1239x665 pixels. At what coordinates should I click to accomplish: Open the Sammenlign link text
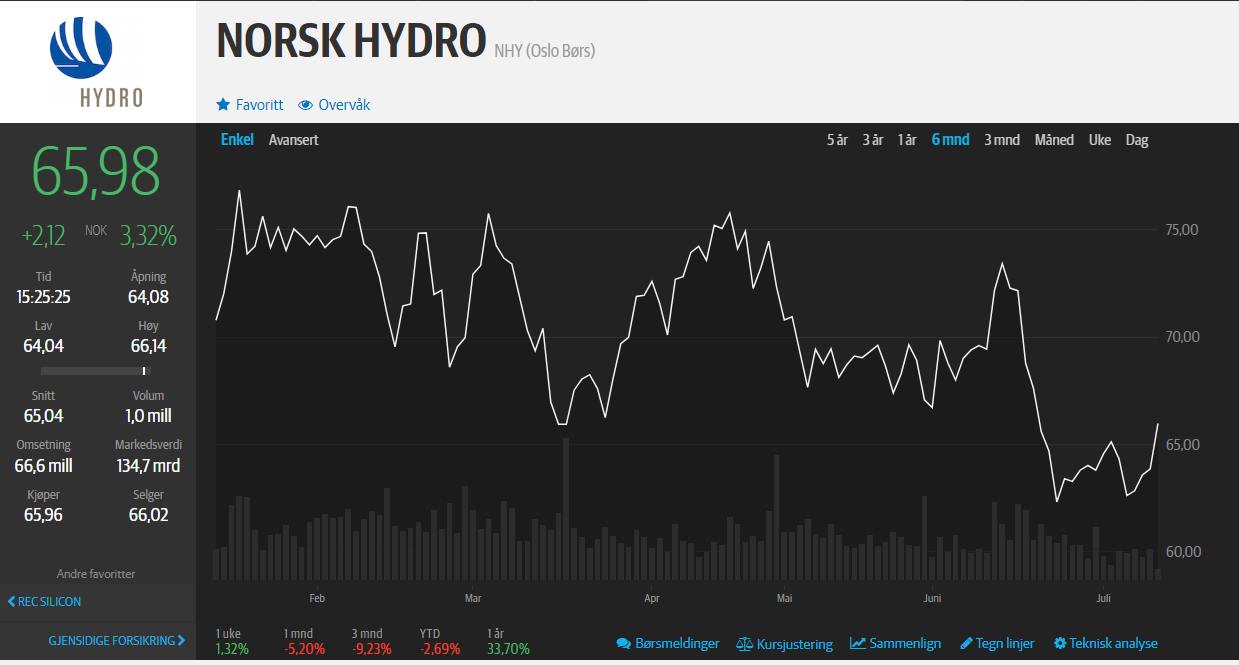[x=906, y=643]
